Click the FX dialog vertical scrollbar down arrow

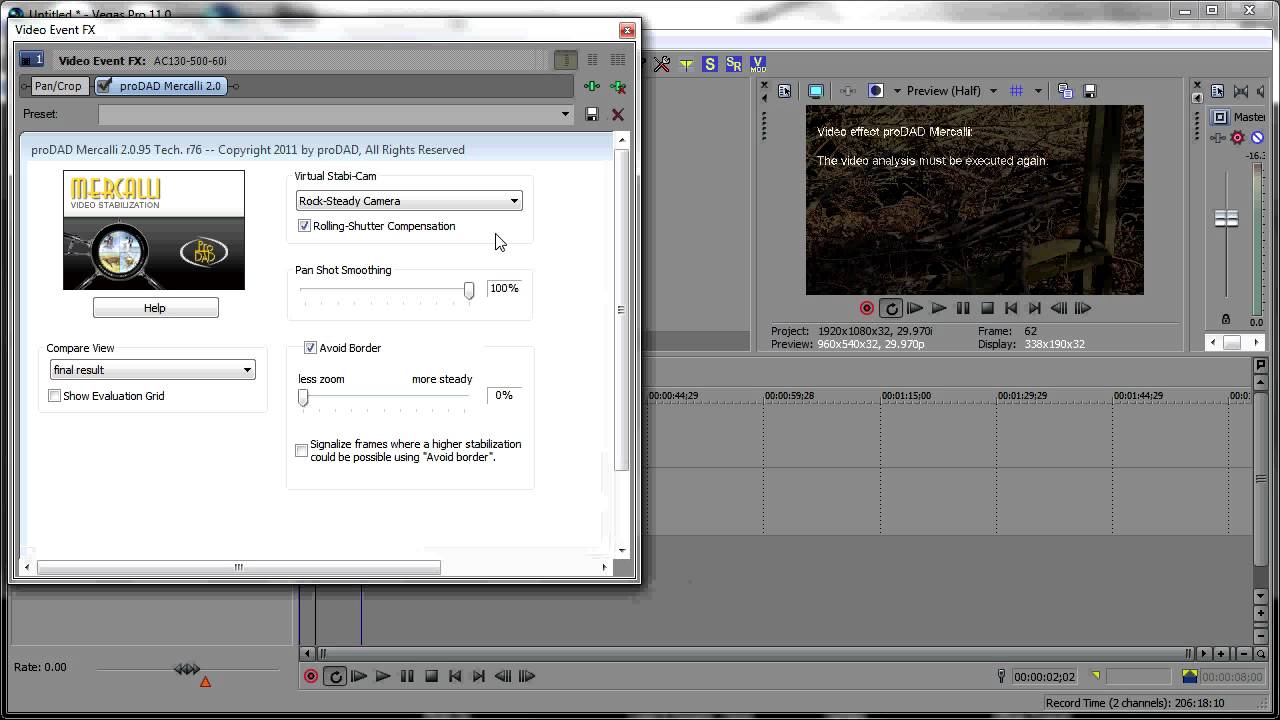(622, 550)
